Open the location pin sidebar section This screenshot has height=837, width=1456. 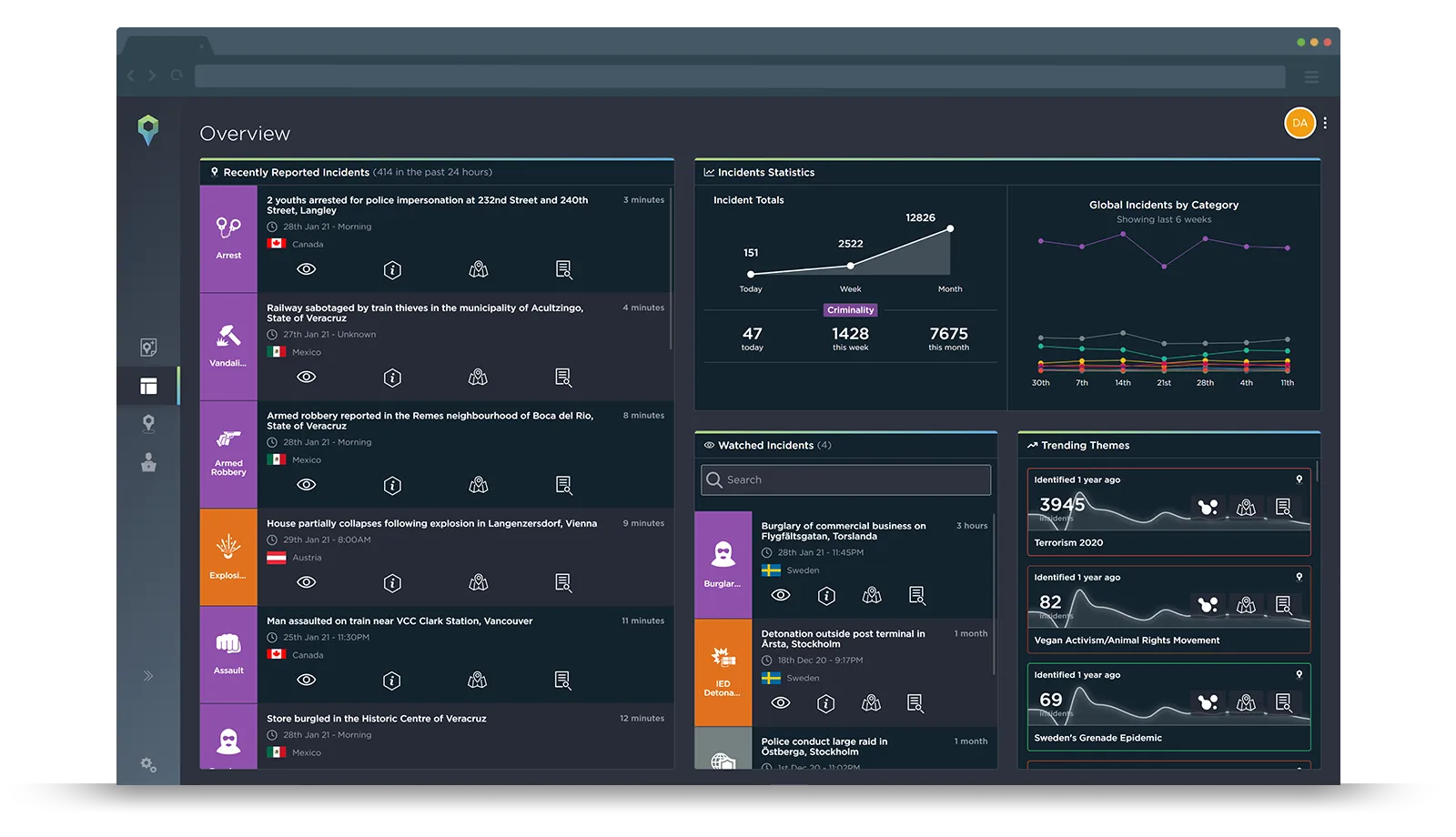tap(148, 423)
